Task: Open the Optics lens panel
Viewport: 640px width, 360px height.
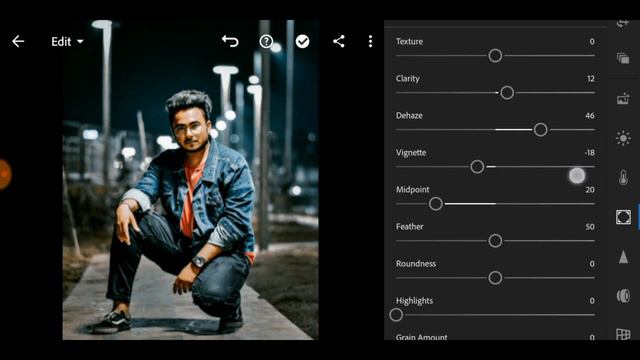Action: 623,296
